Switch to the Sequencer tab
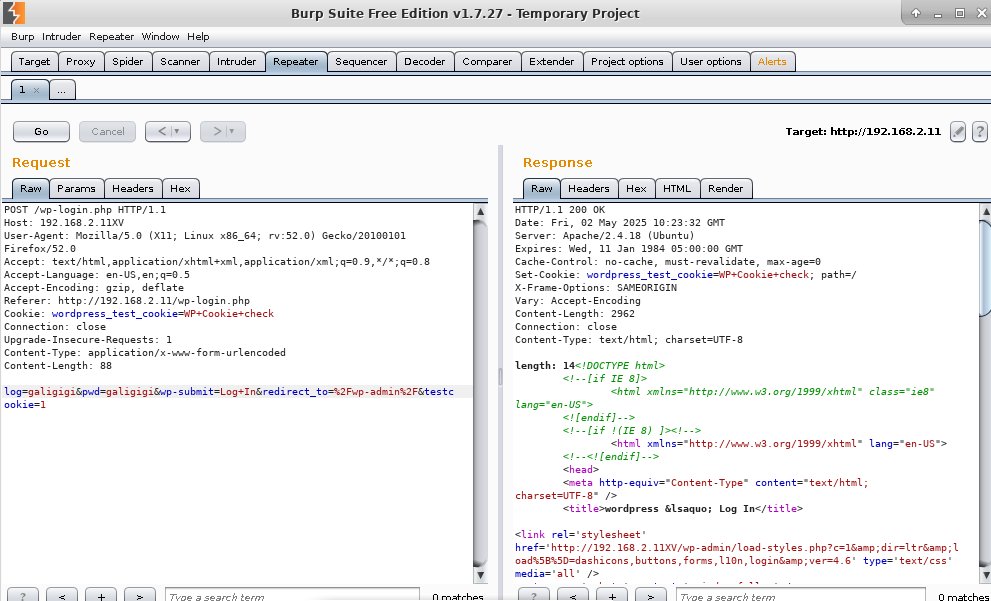The image size is (991, 601). (361, 61)
